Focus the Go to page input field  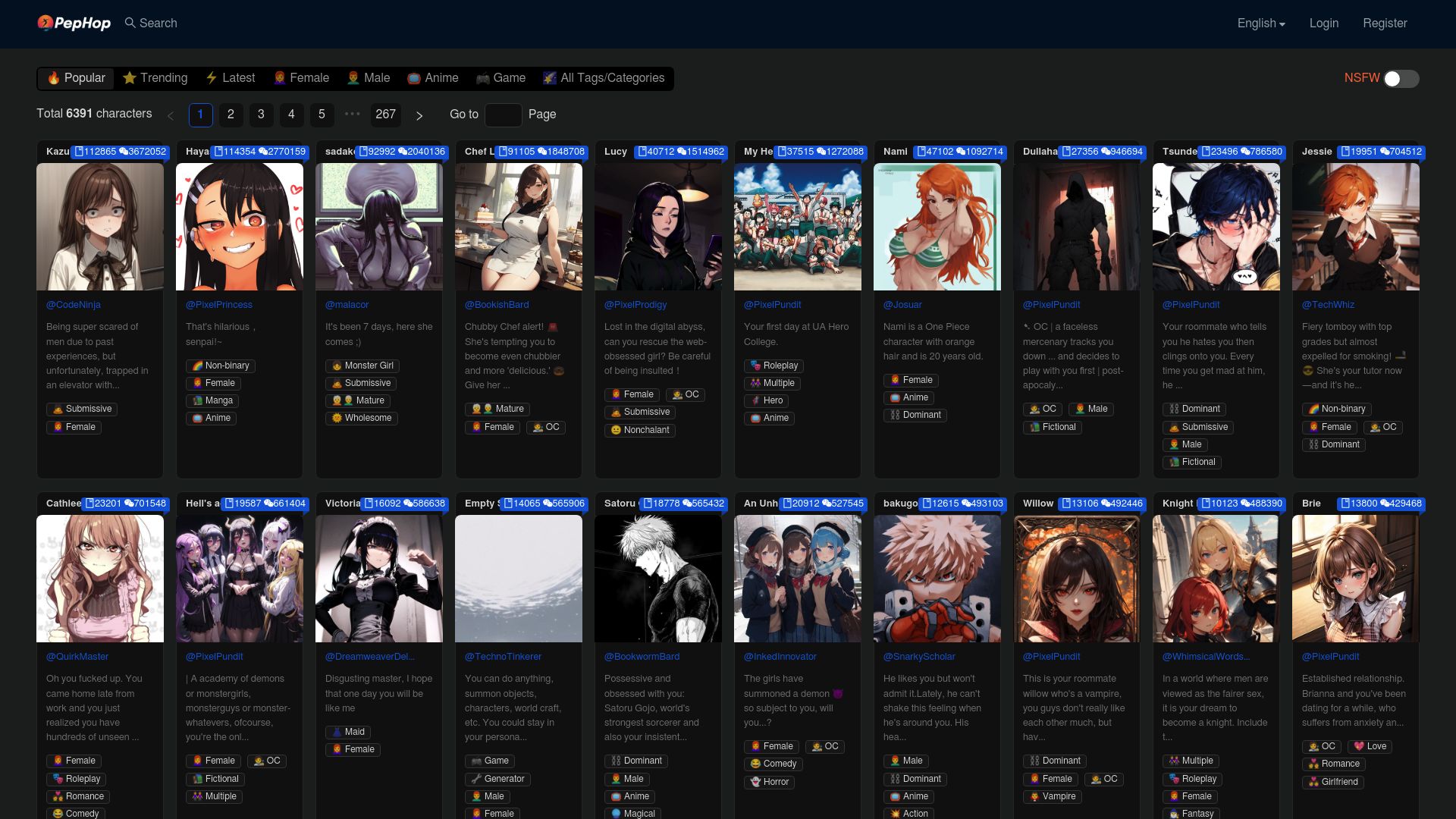coord(503,115)
